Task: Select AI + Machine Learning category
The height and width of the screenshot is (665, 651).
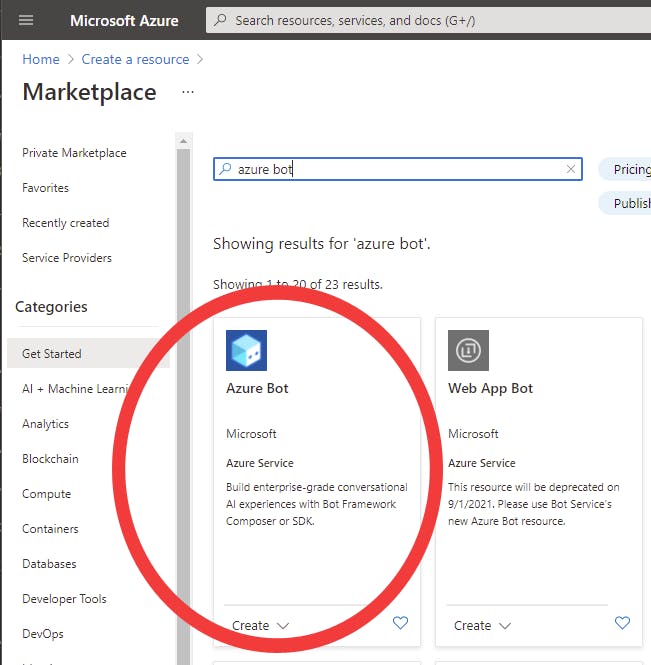Action: pyautogui.click(x=75, y=388)
